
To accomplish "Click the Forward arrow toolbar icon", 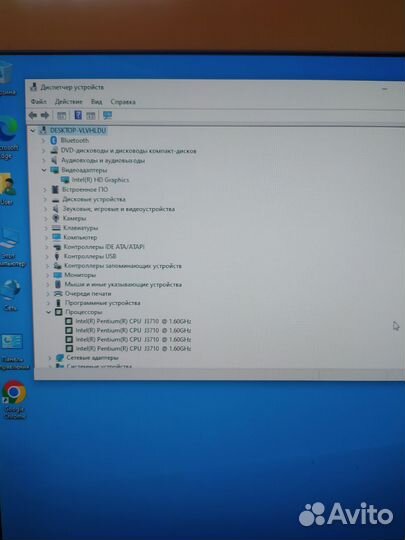I will click(45, 115).
